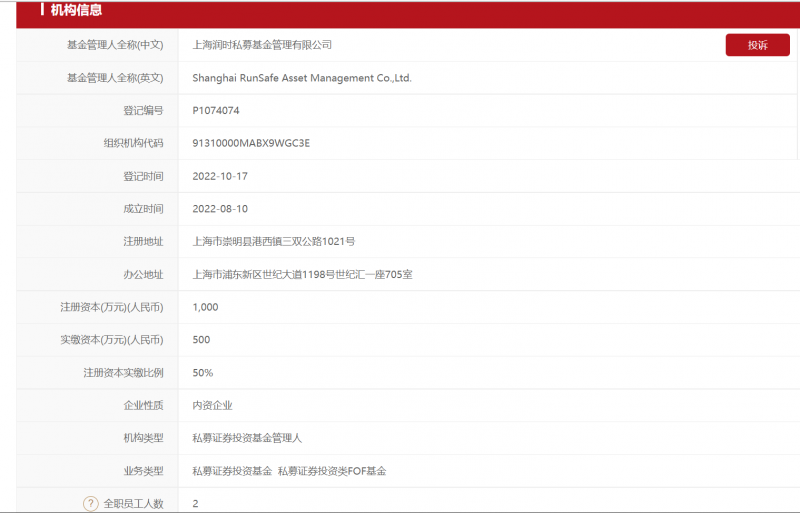
Task: Click the 注册资本实缴比例 label
Action: coord(123,373)
